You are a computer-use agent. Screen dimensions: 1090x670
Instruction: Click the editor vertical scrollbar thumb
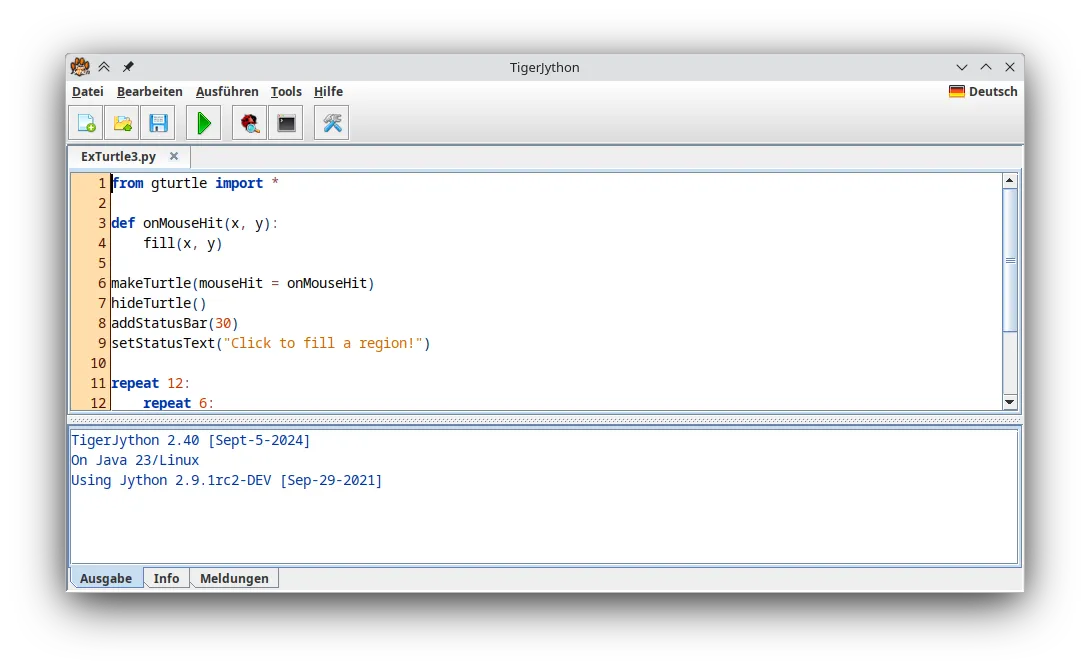(1010, 260)
